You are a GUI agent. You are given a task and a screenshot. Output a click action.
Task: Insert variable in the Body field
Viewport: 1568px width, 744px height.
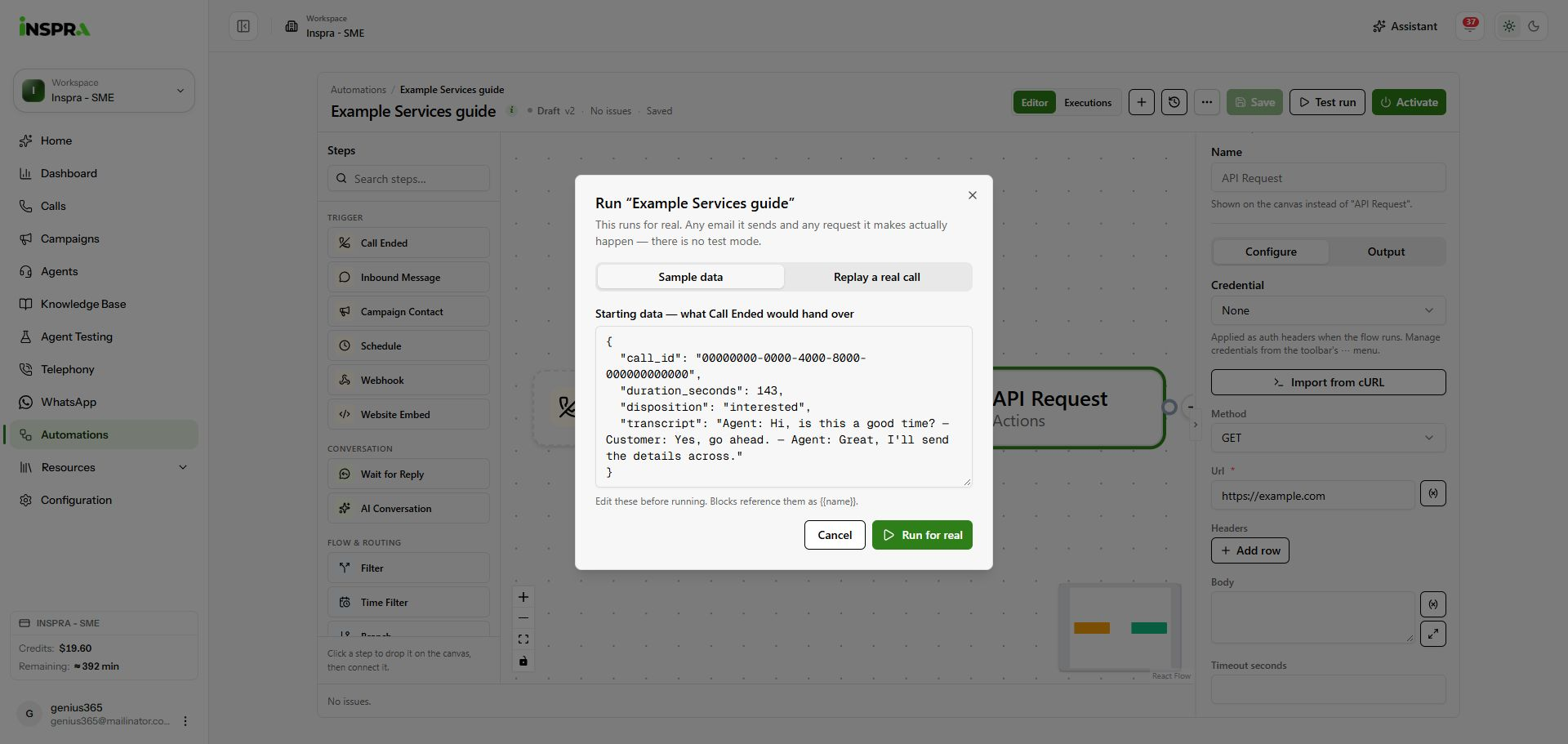click(x=1433, y=604)
